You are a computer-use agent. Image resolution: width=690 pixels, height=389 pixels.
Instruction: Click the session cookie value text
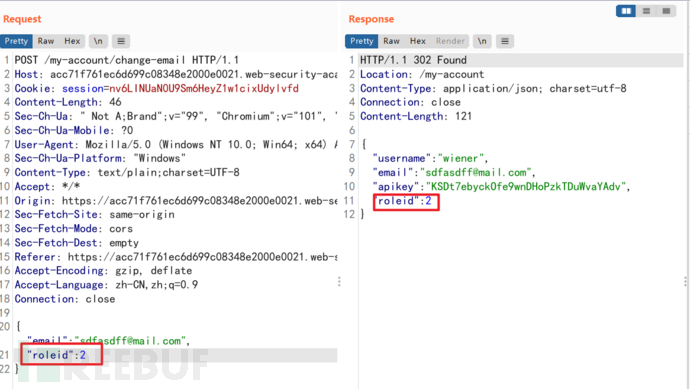(204, 88)
